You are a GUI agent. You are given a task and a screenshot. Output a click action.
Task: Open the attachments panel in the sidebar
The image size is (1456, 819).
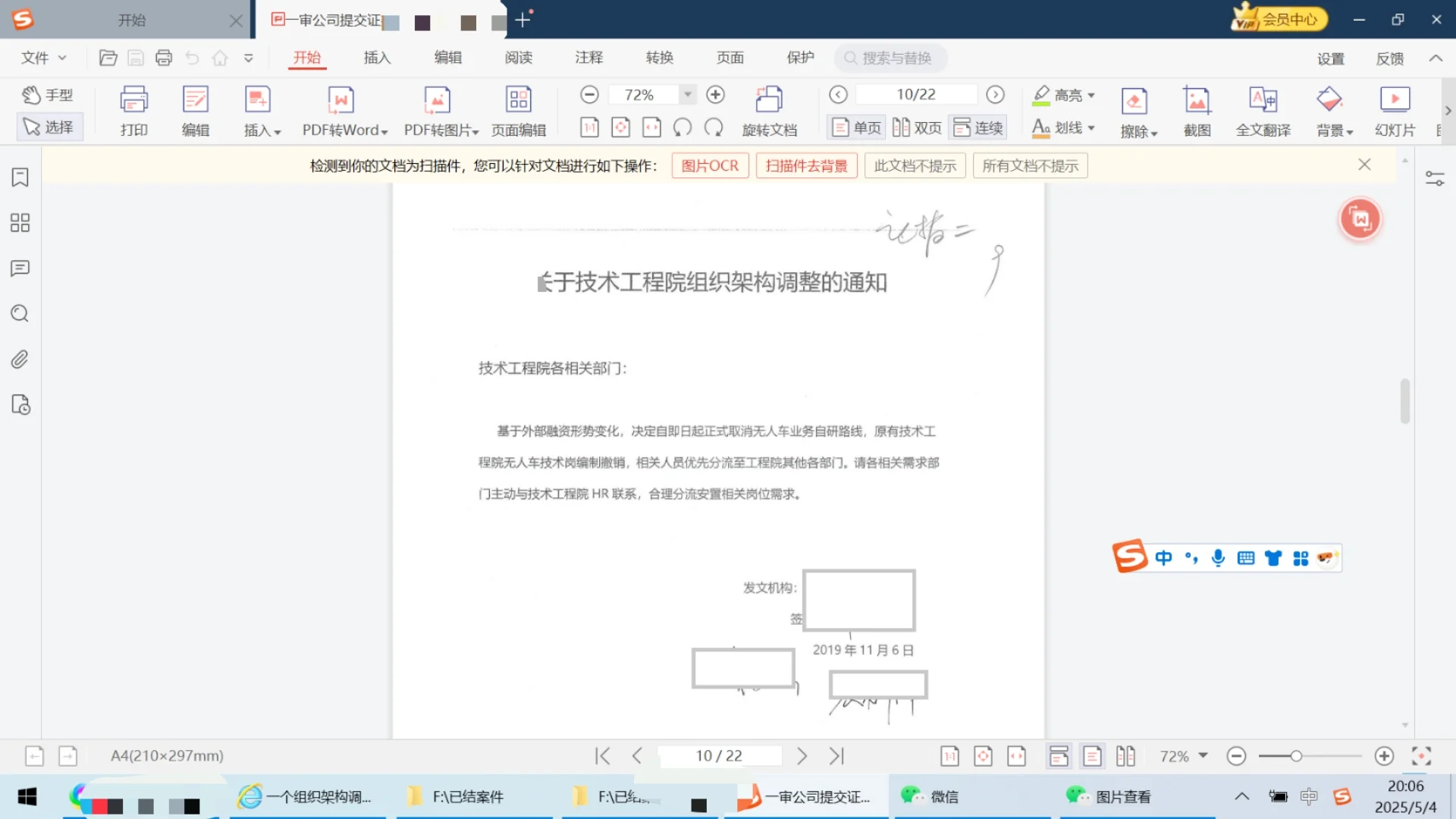click(20, 359)
